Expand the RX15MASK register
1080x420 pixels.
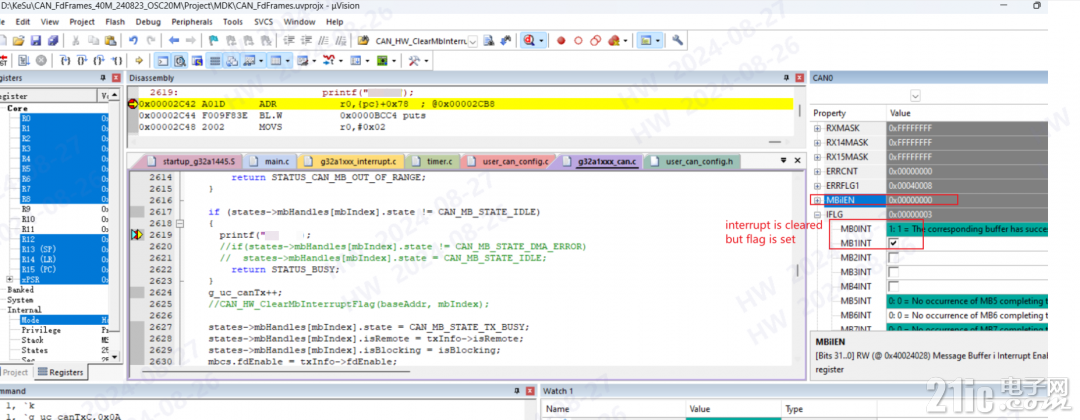point(818,157)
